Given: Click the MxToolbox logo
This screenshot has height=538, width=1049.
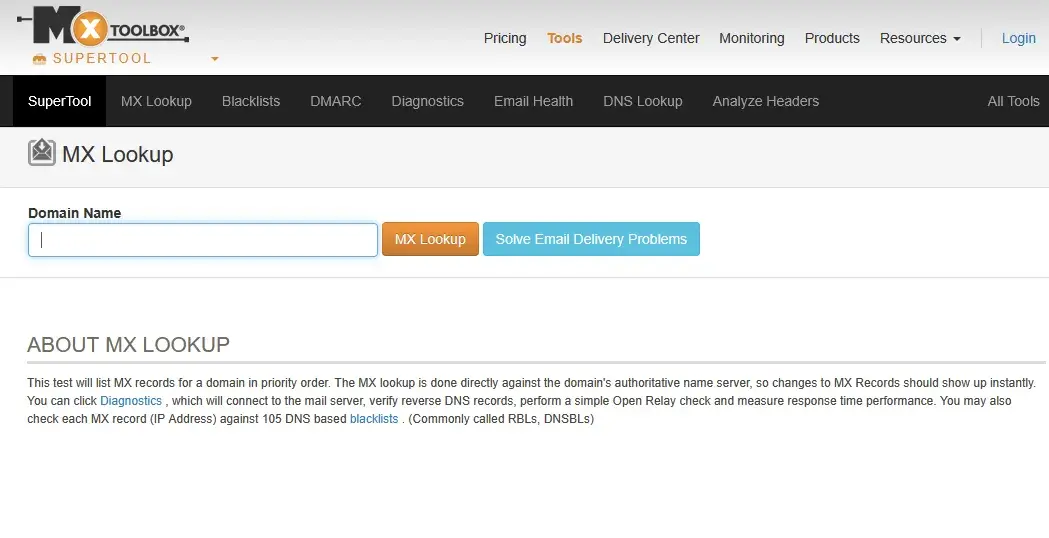Looking at the screenshot, I should click(103, 27).
